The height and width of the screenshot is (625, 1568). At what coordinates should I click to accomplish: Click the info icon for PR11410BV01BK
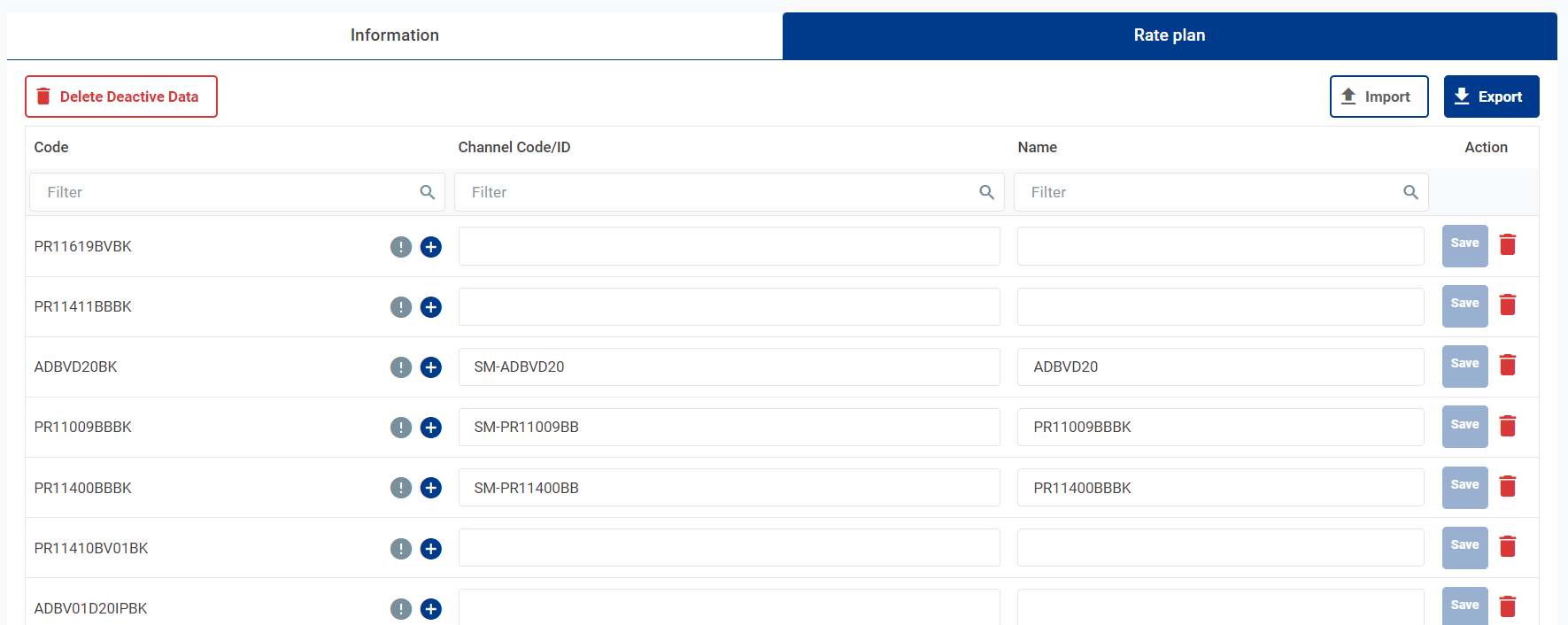coord(401,549)
